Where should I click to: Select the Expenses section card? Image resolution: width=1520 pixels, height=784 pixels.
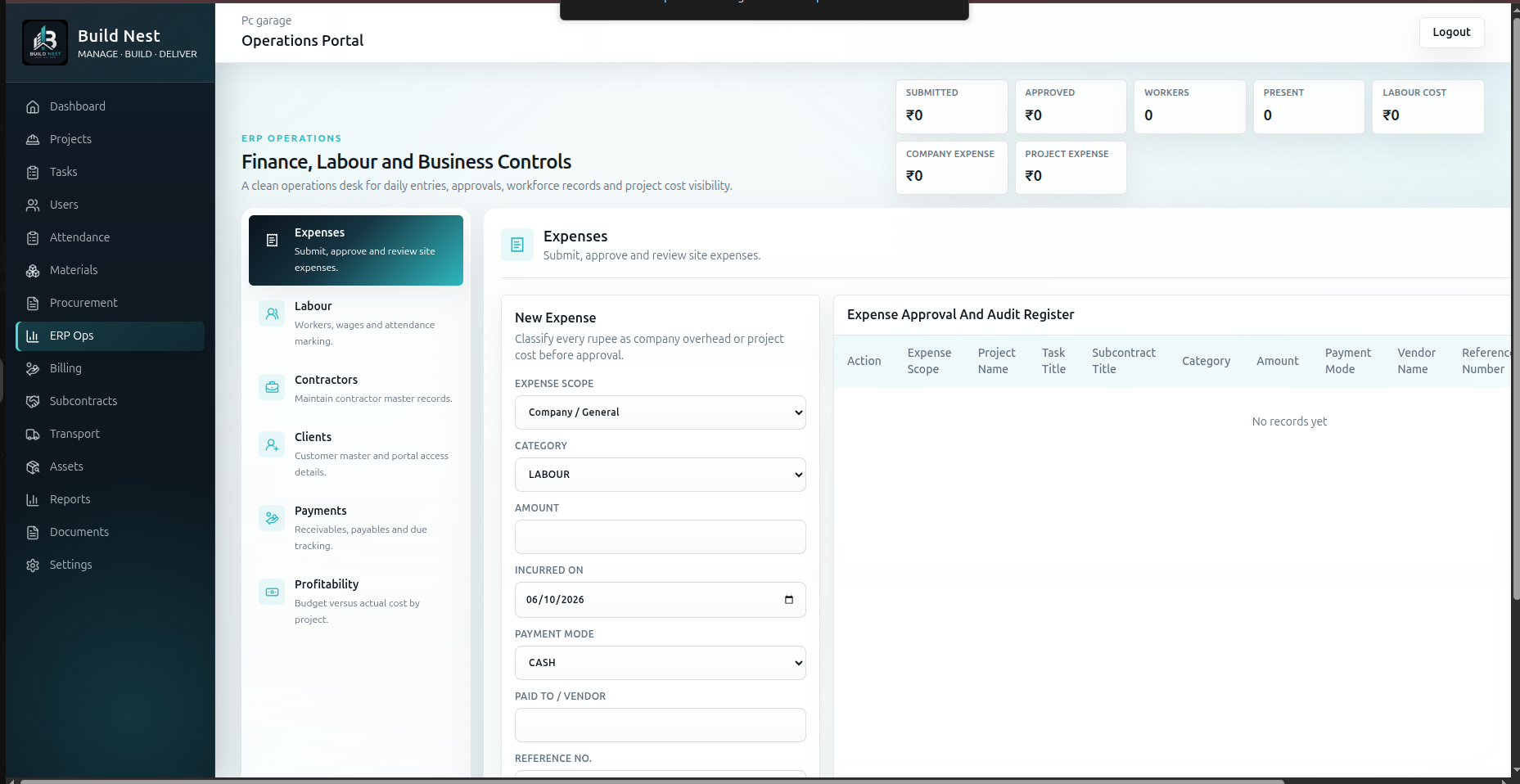coord(356,250)
